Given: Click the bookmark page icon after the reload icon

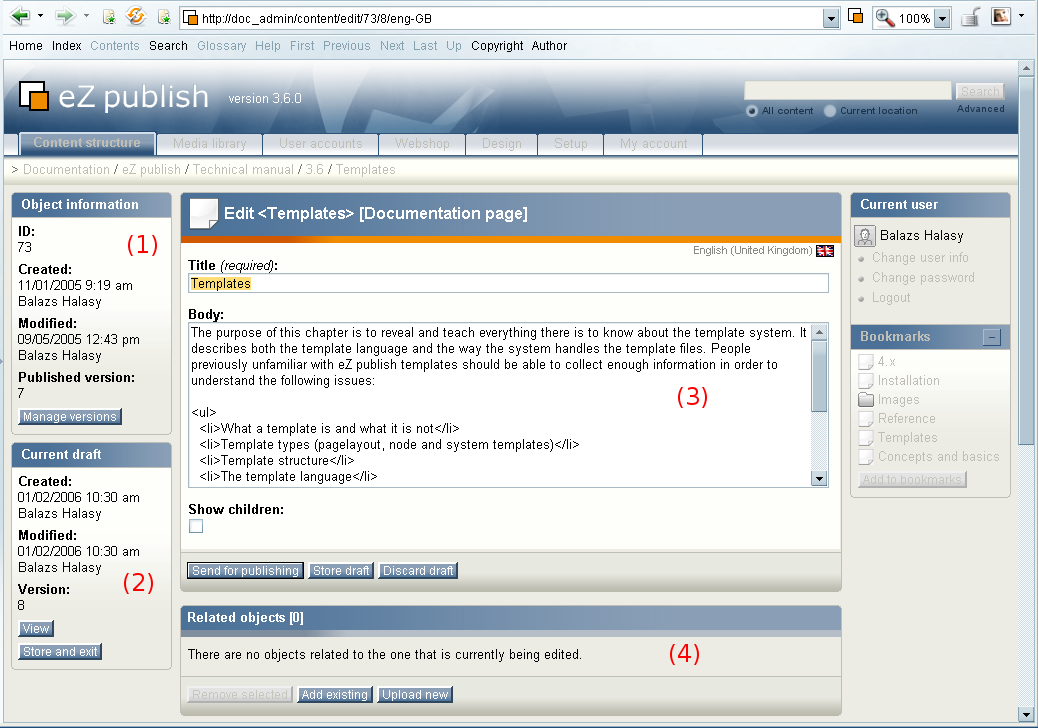Looking at the screenshot, I should coord(164,17).
